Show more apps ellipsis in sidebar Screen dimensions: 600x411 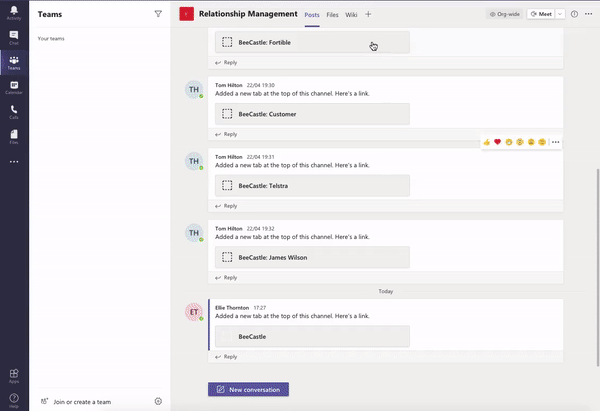[x=14, y=161]
